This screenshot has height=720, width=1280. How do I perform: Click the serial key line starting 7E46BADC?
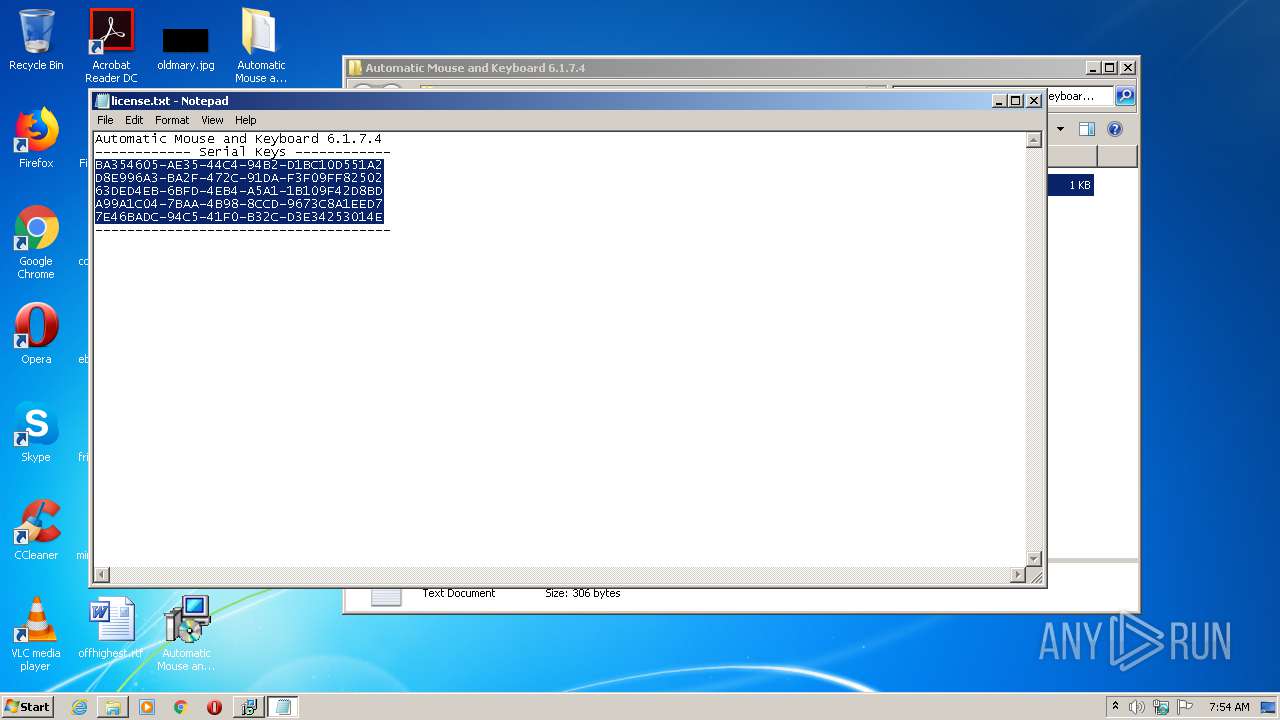pyautogui.click(x=239, y=217)
